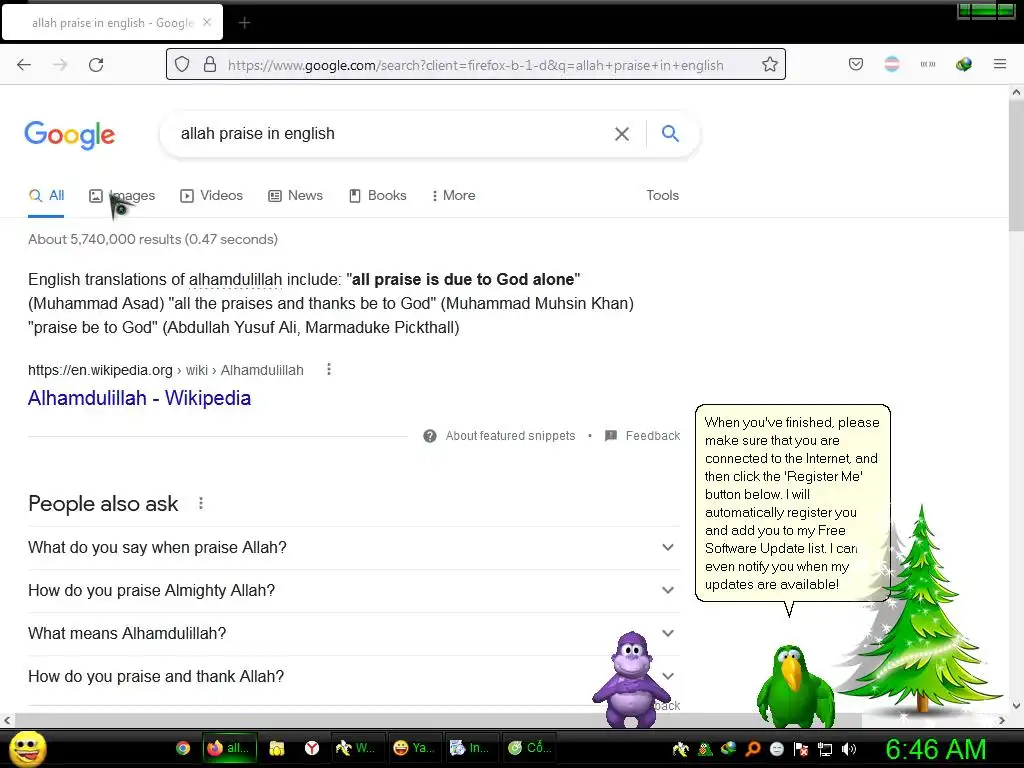Click the underlined alhamdulillah word in snippet
Image resolution: width=1024 pixels, height=768 pixels.
pos(235,280)
